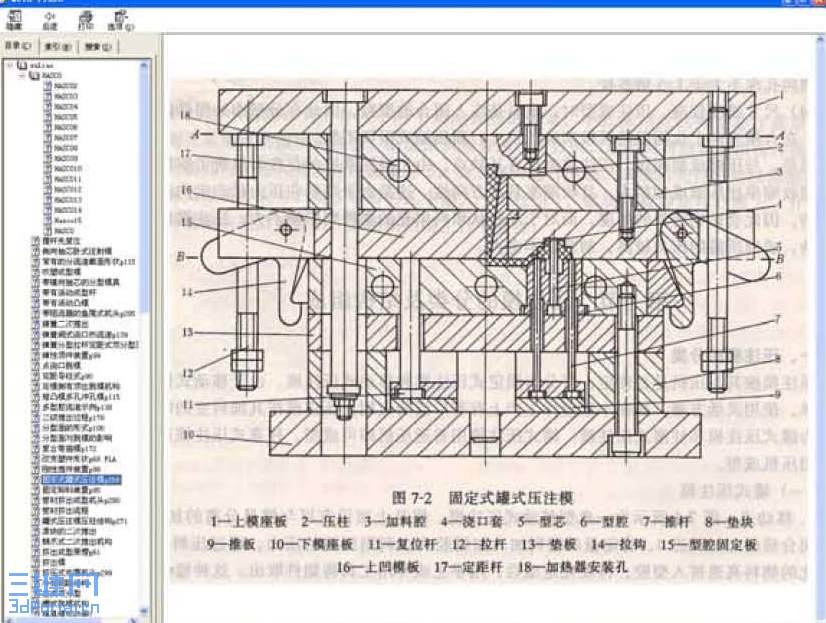Select the NACC05 topic in the tree
The image size is (826, 623).
point(66,117)
